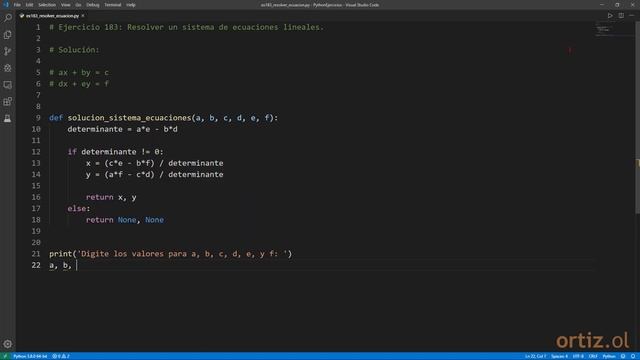Open the Debug menu
The width and height of the screenshot is (640, 360).
93,5
